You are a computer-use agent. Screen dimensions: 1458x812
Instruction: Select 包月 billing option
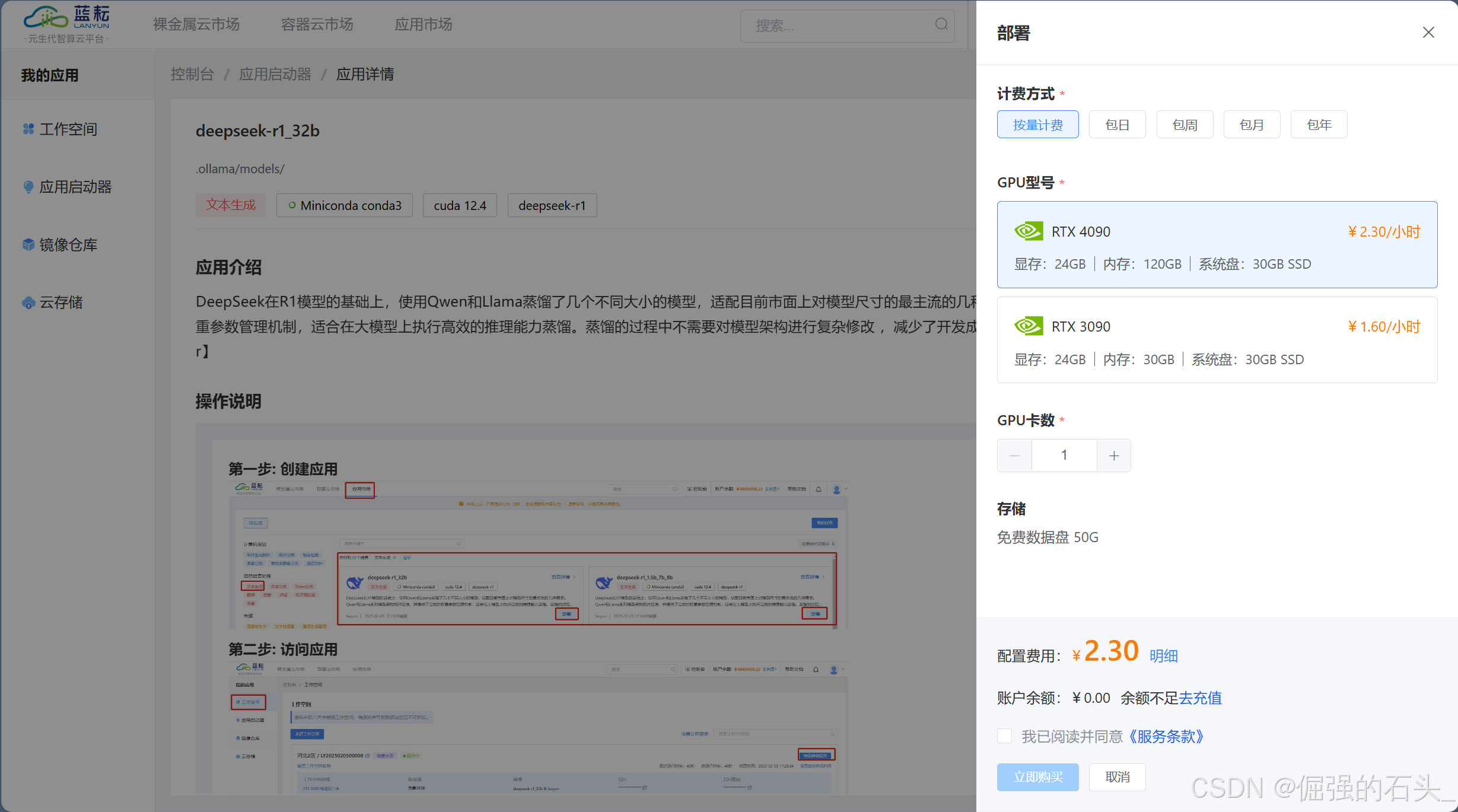(x=1252, y=125)
